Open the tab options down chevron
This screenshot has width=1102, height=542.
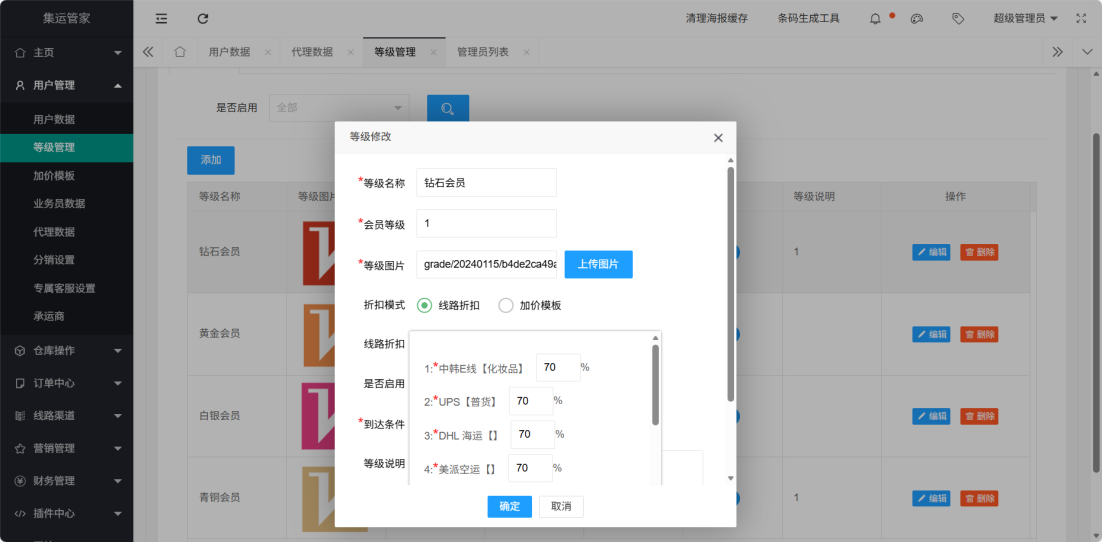tap(1087, 52)
